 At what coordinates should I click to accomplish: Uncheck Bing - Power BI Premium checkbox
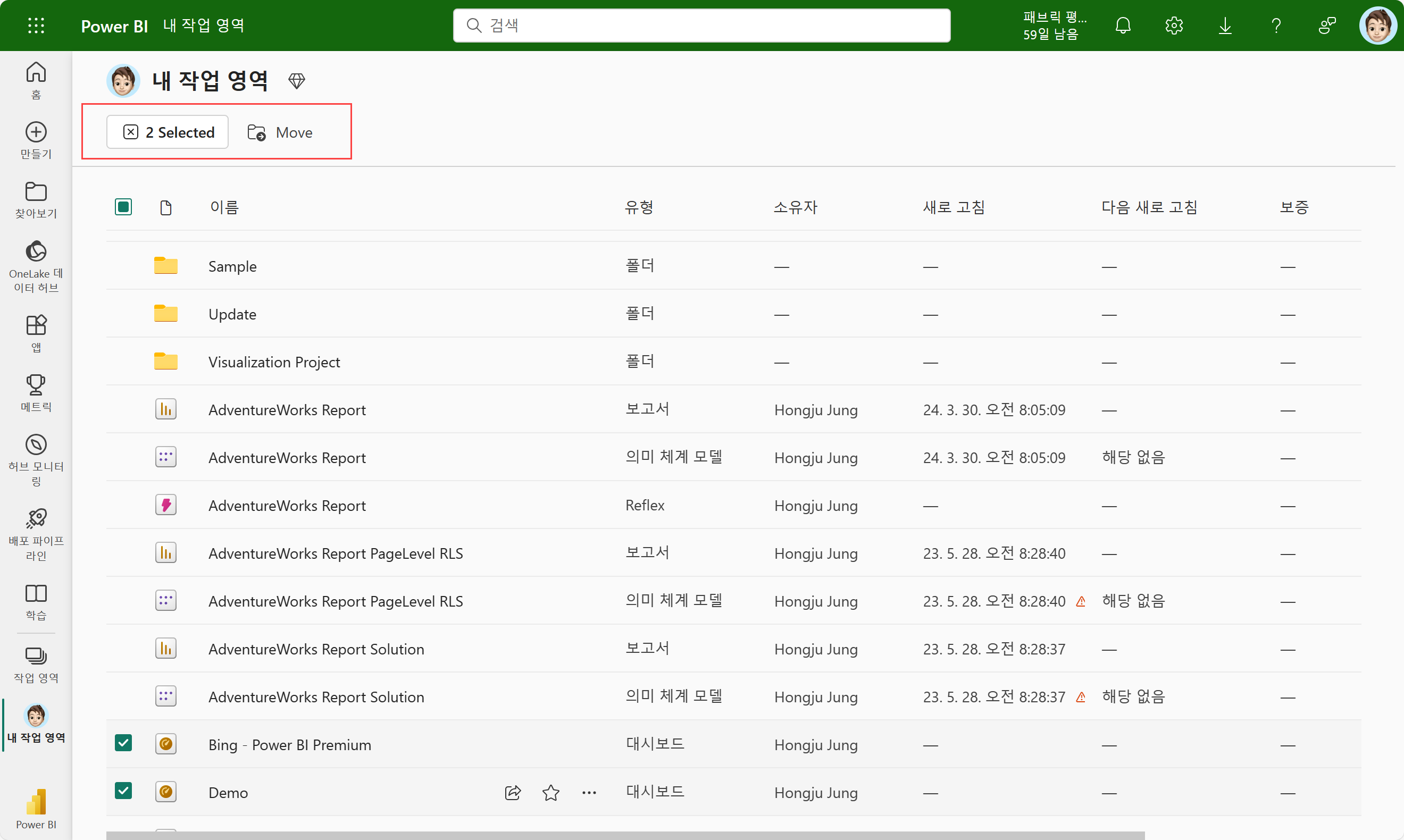(123, 743)
